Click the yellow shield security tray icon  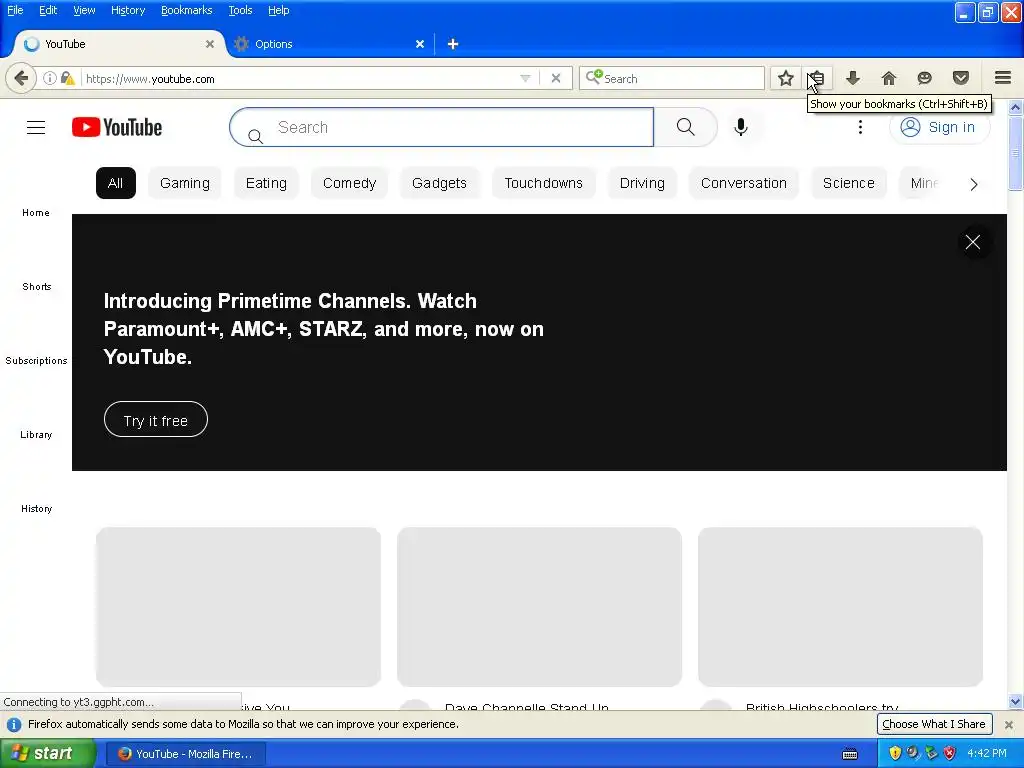click(895, 753)
